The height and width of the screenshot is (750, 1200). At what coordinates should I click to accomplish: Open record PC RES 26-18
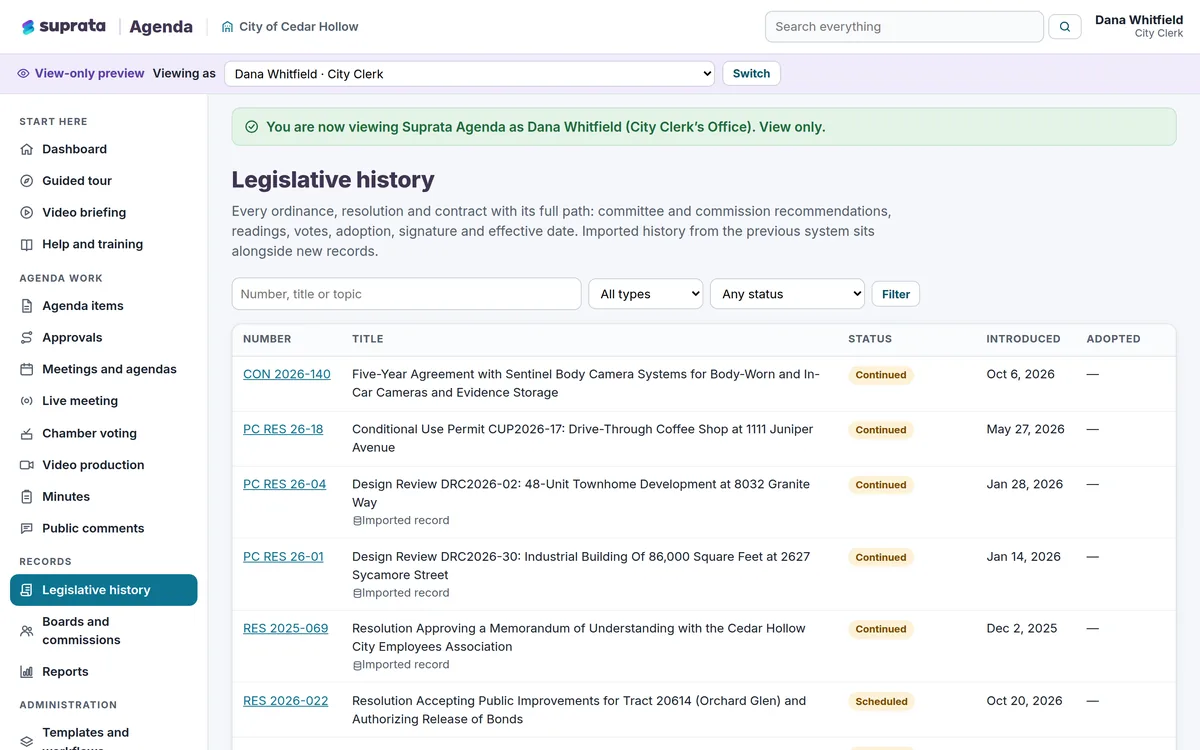[283, 429]
